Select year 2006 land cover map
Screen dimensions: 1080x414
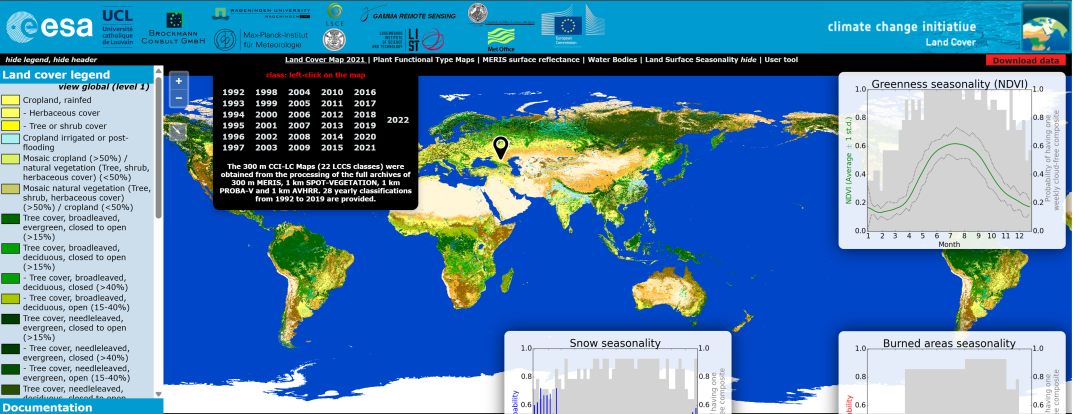click(x=299, y=114)
